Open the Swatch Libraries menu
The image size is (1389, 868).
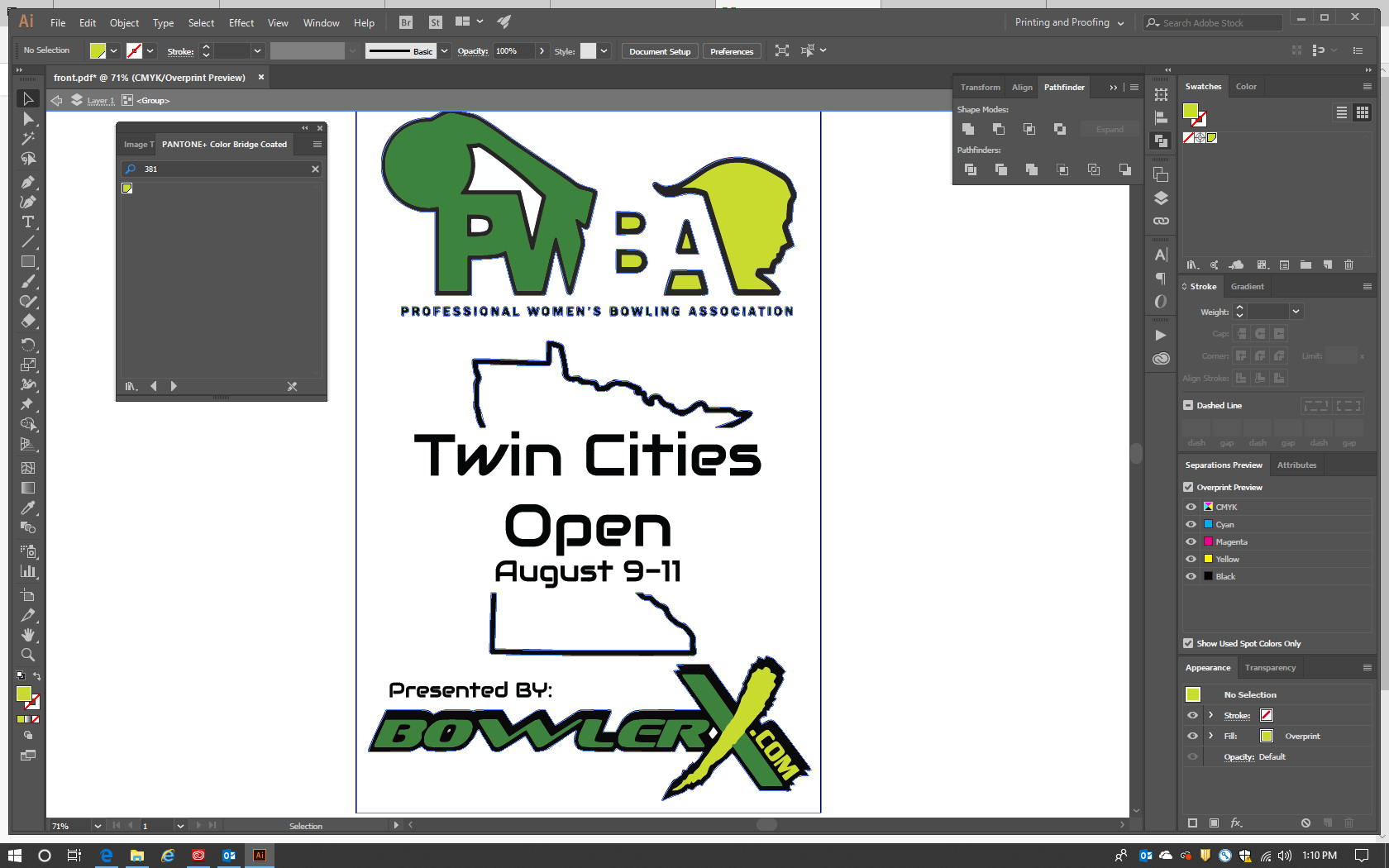(x=1193, y=265)
